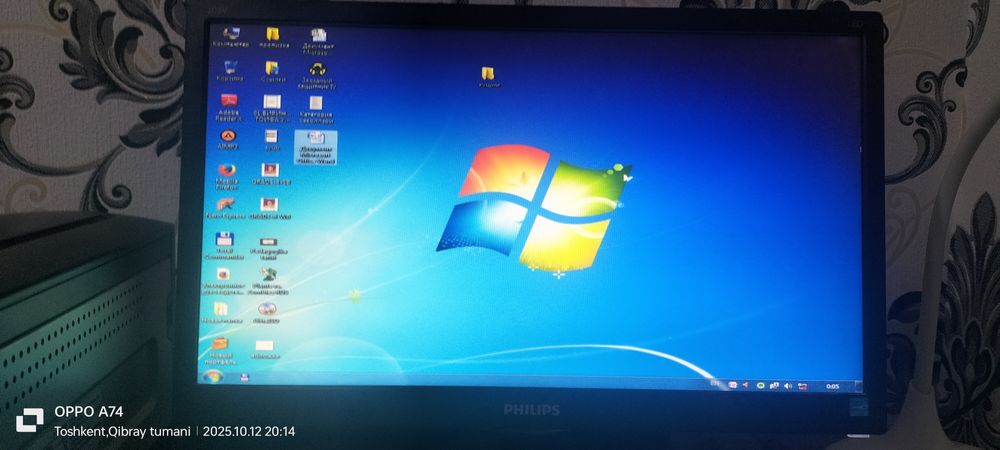Select the highlighted Word document icon
Screen dimensions: 1000x450
316,147
